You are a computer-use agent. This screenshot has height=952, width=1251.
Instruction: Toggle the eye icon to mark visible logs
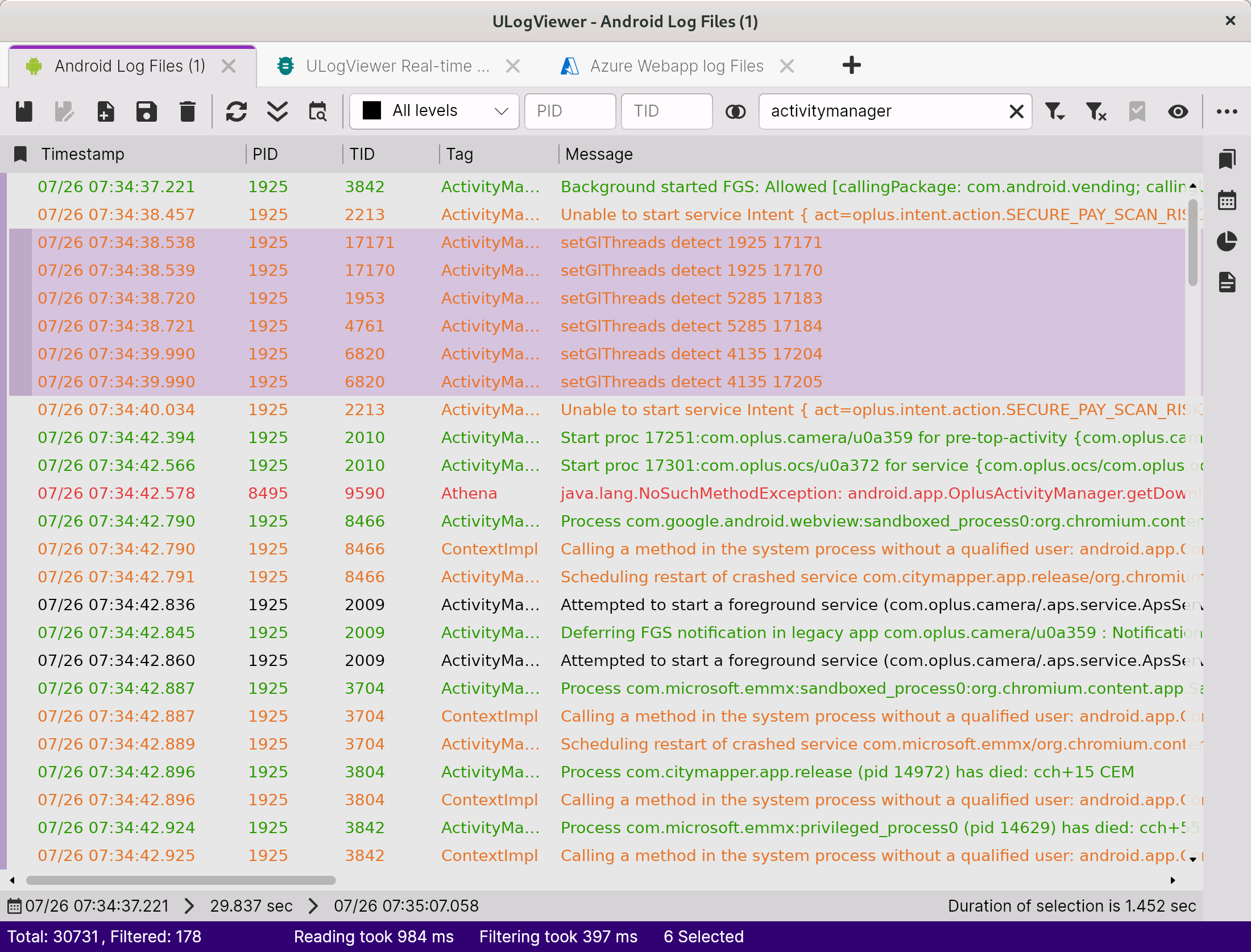click(x=1178, y=111)
